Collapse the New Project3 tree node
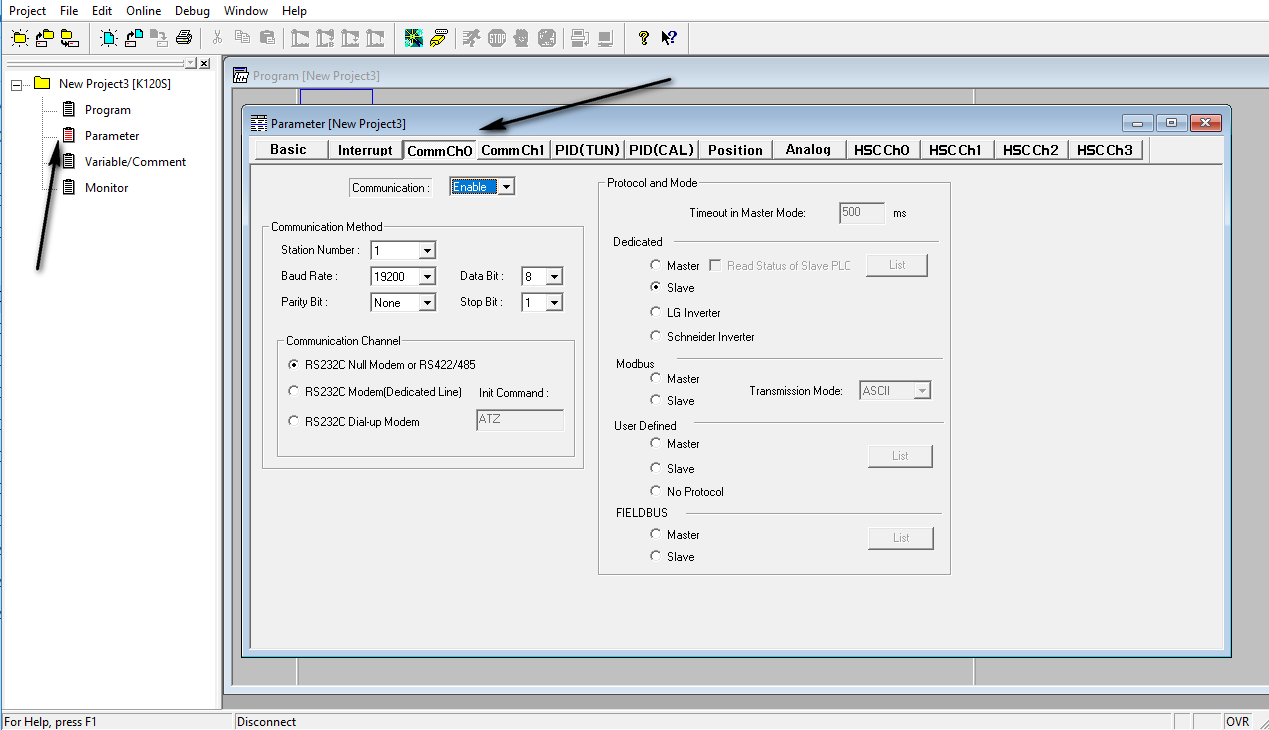 click(x=16, y=85)
